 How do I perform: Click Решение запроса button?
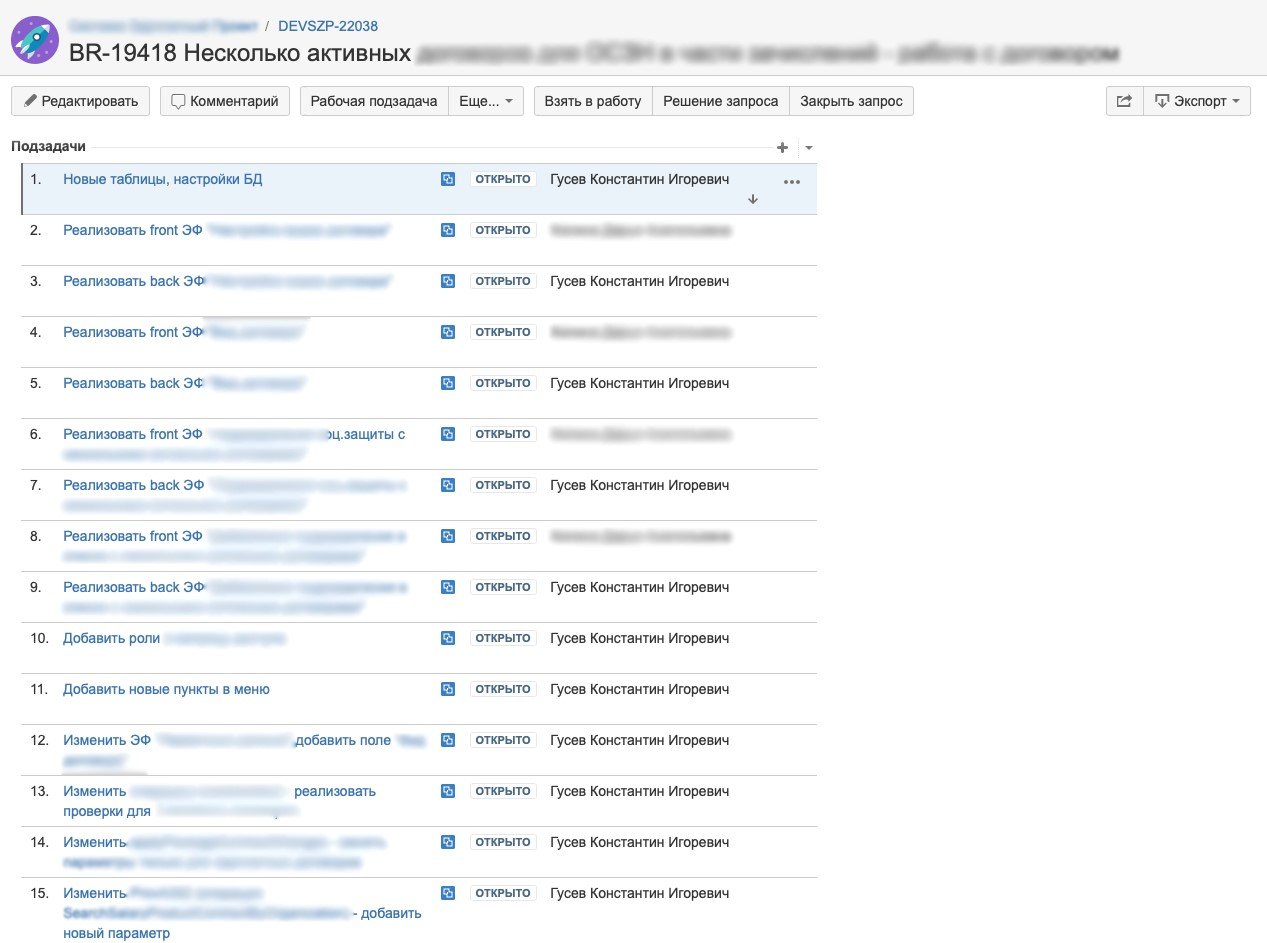point(721,101)
